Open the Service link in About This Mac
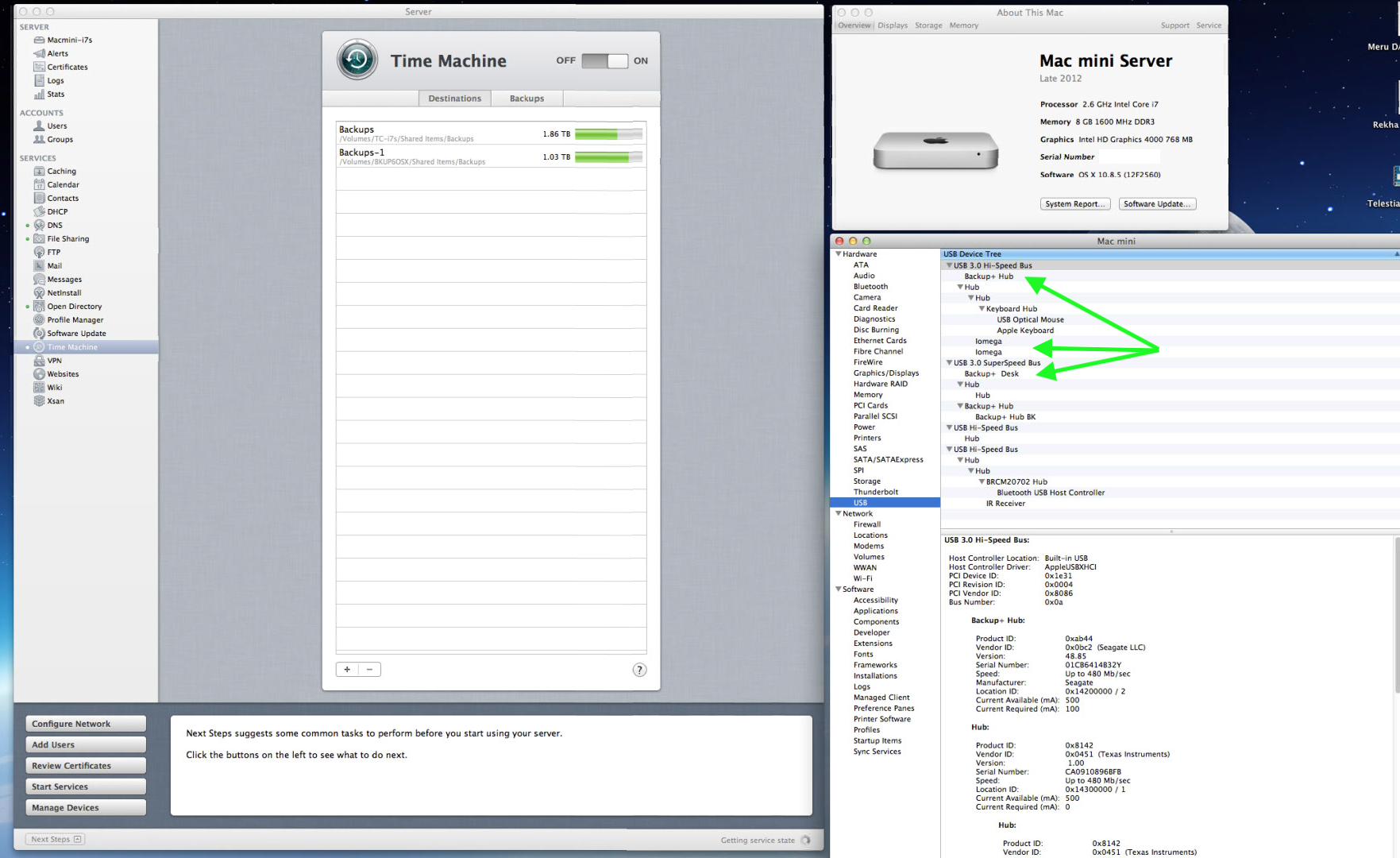 (x=1209, y=25)
